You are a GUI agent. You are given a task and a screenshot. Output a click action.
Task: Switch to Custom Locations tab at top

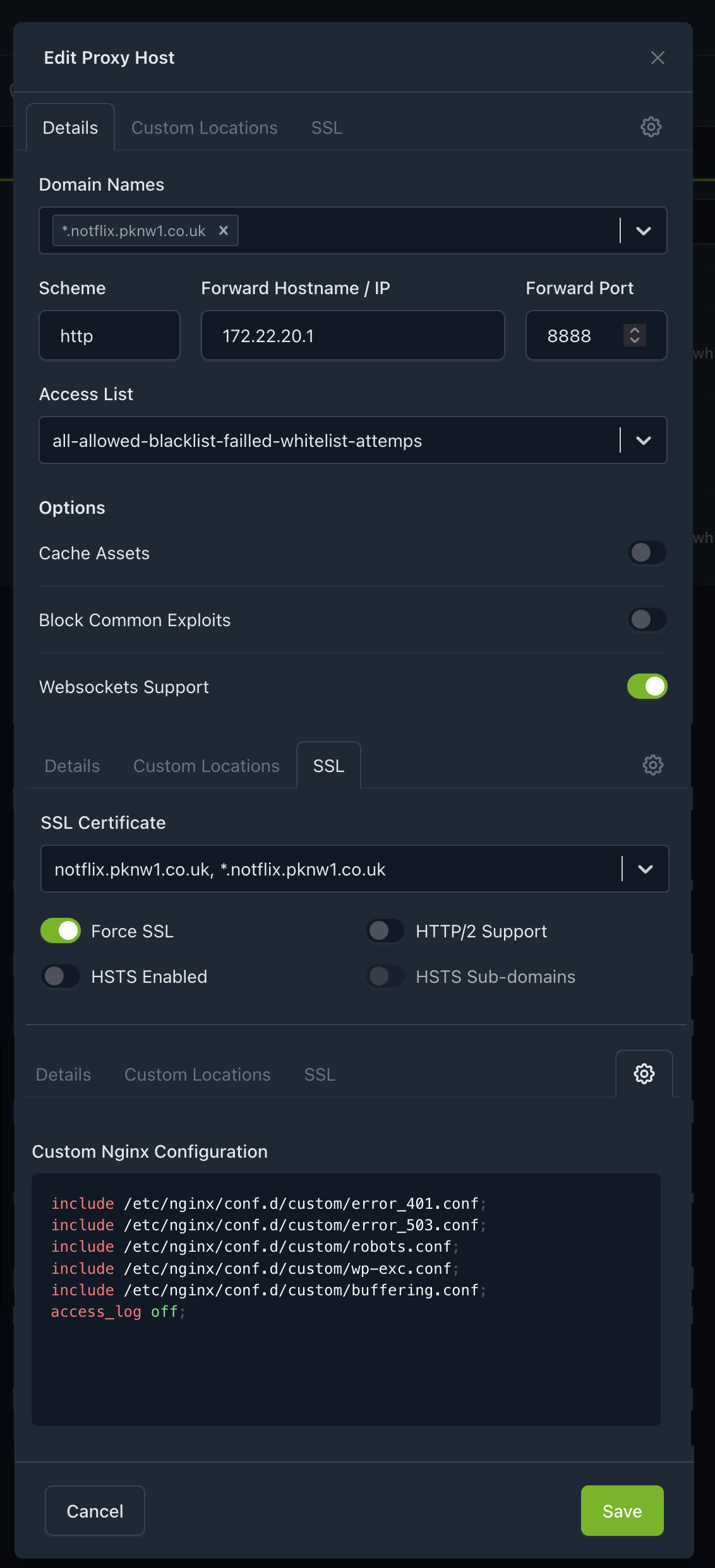(x=204, y=128)
